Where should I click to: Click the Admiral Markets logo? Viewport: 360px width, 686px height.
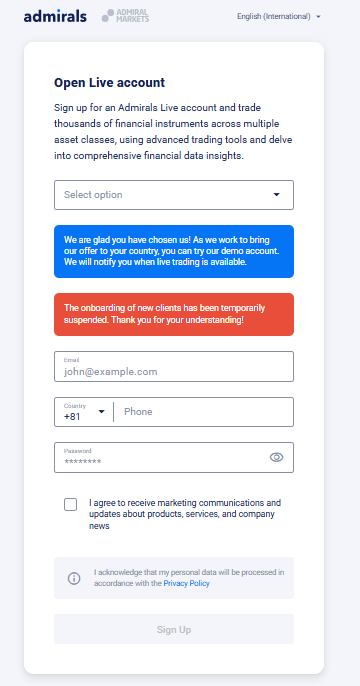(x=126, y=16)
